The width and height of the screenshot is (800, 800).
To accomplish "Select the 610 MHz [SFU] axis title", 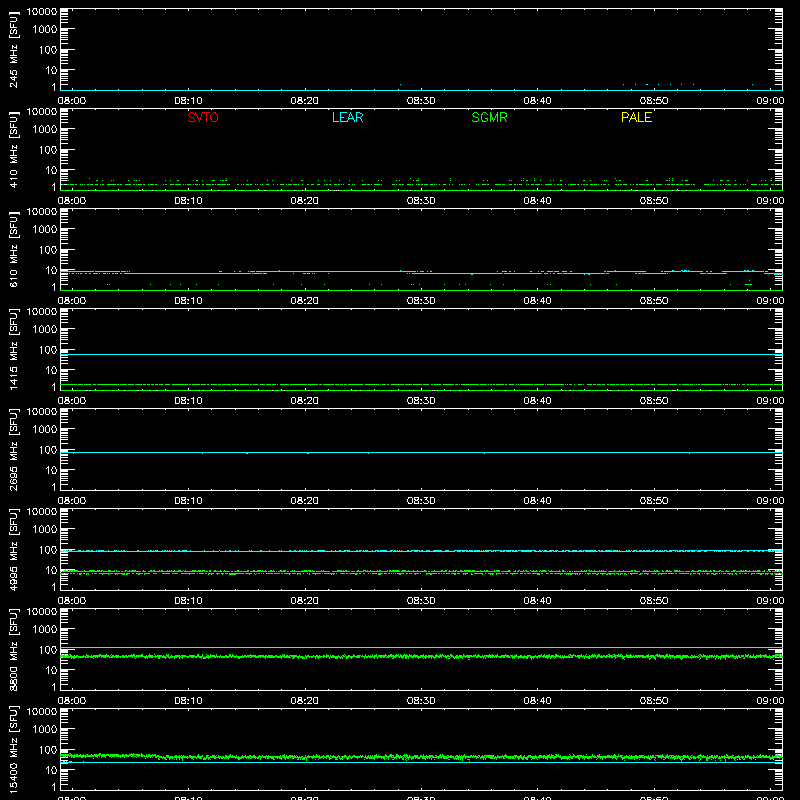I will click(x=14, y=249).
